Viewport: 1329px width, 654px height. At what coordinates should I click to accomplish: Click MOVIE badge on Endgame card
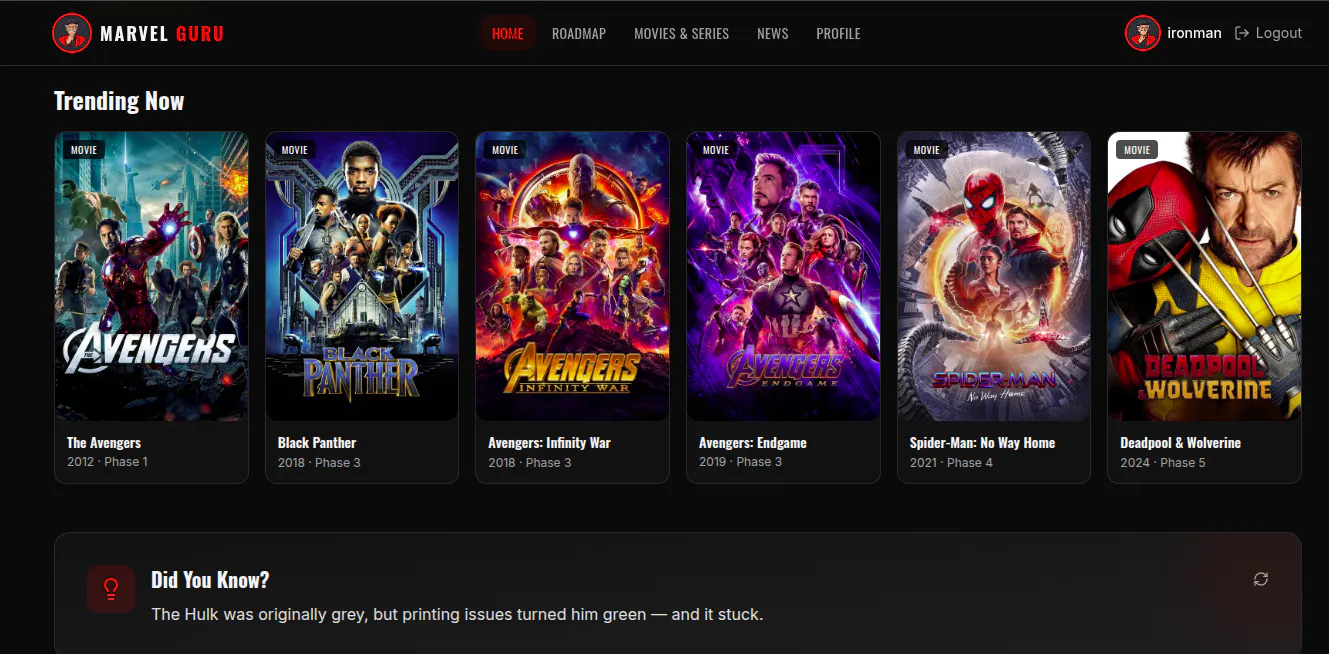click(x=716, y=150)
